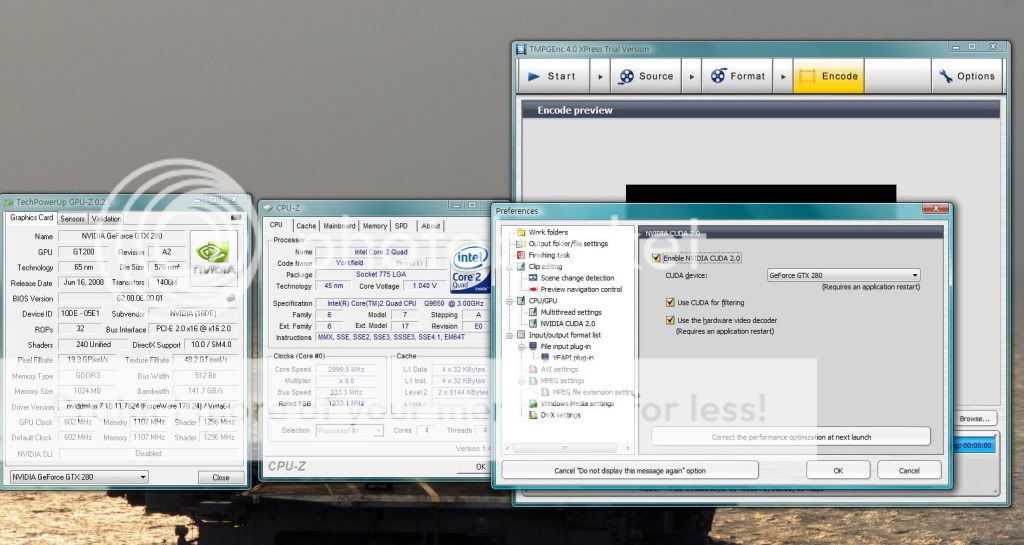Click Preferences tree horizontal scrollbar

pos(565,448)
